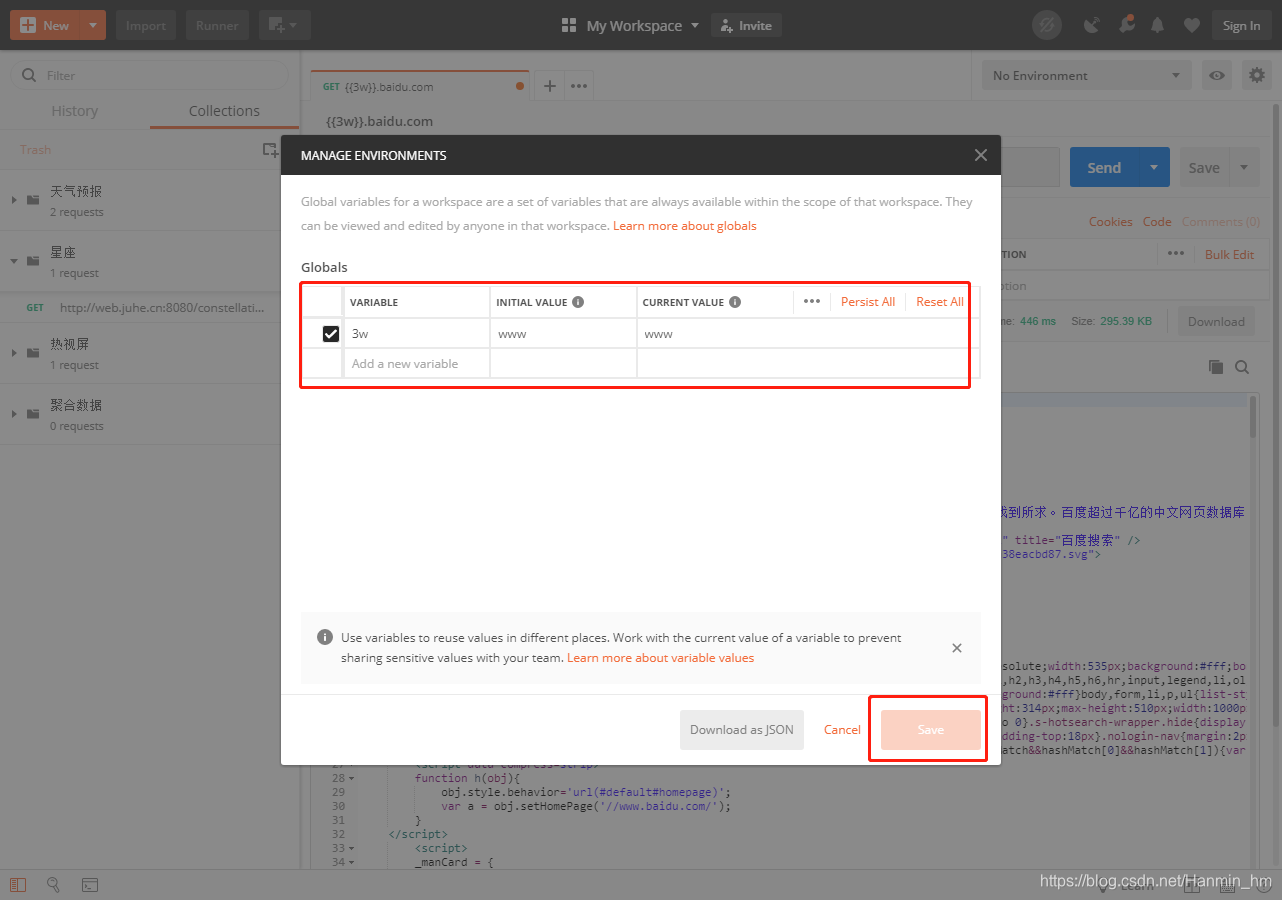The image size is (1282, 900).
Task: Open the Send button dropdown arrow
Action: 1154,167
